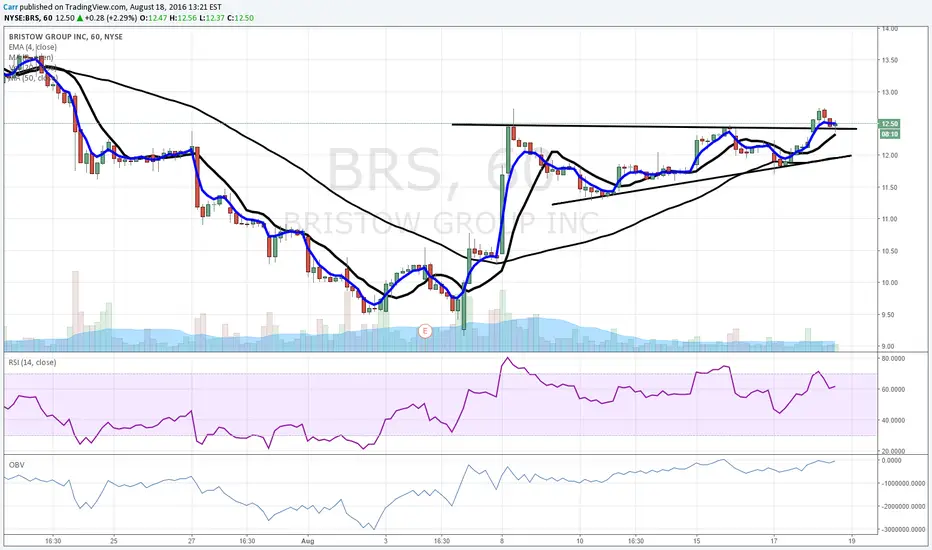Click the +0.28 (+2.29%) change text
The image size is (932, 550).
point(112,18)
